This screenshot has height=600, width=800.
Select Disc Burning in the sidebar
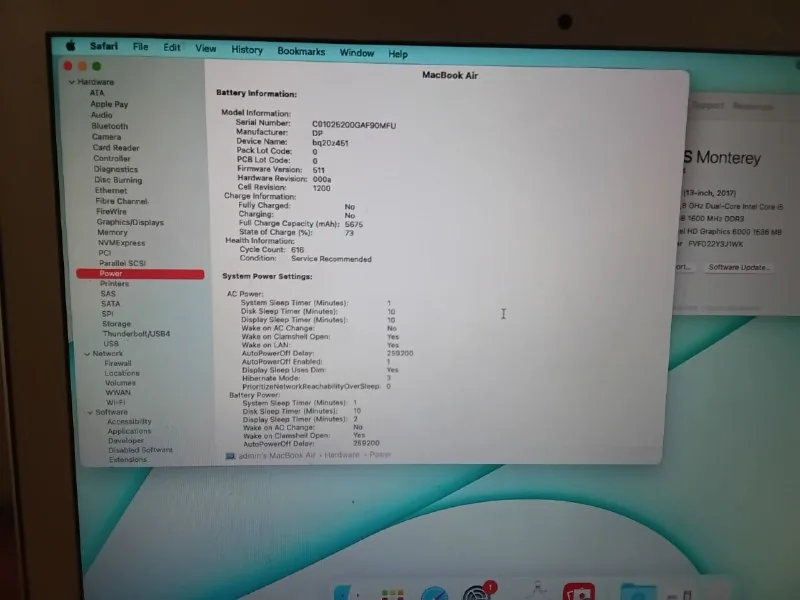(118, 180)
